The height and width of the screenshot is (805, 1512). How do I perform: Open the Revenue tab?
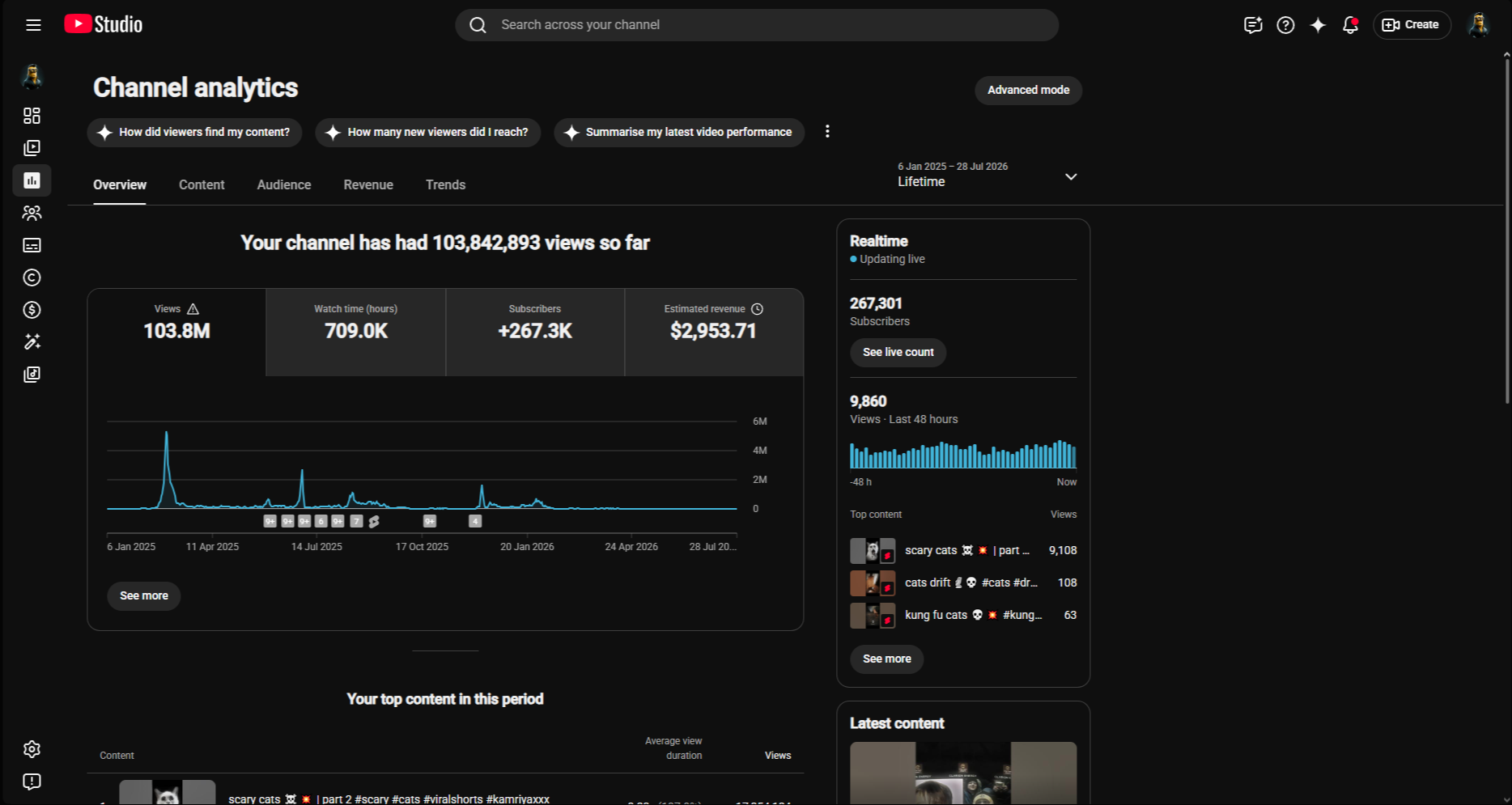tap(368, 184)
